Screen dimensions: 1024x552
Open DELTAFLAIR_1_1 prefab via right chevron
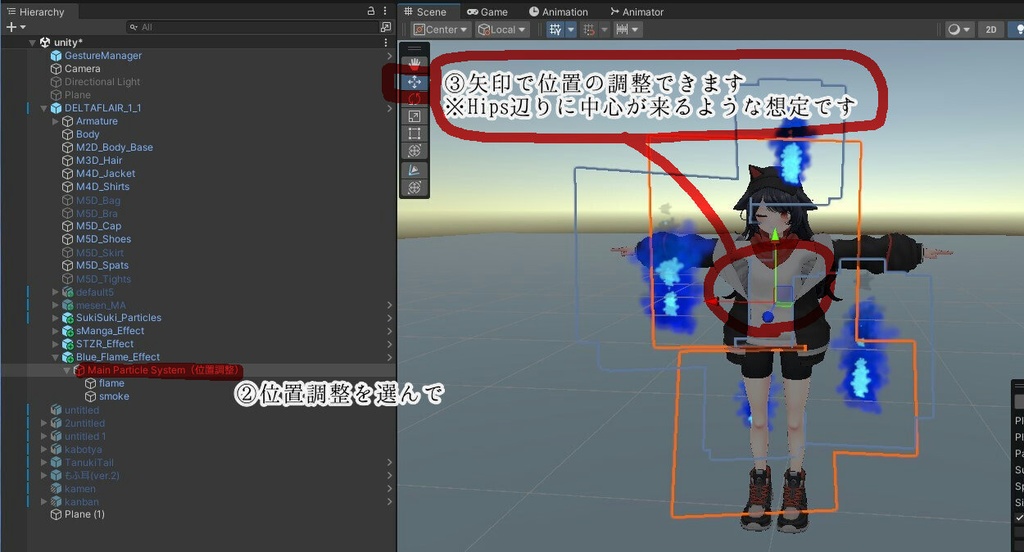[389, 108]
